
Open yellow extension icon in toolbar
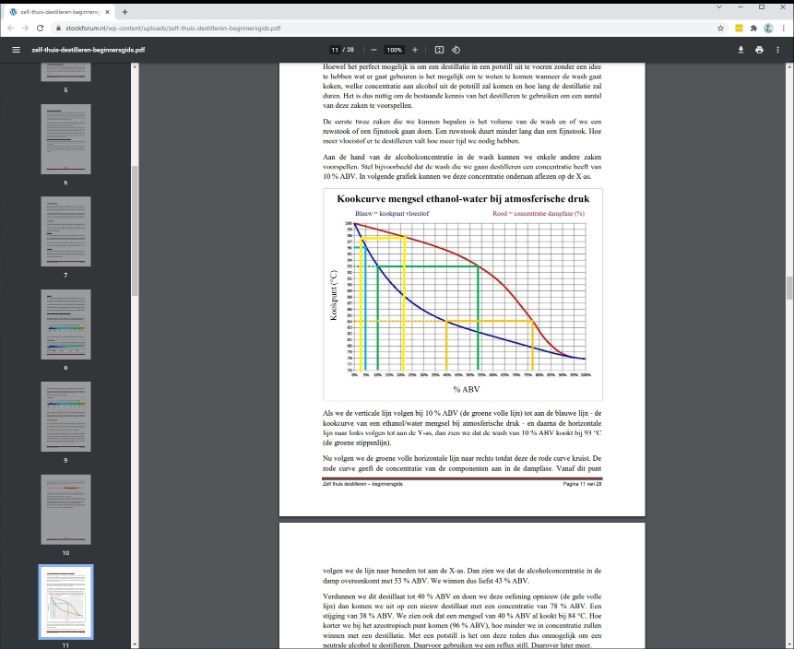click(x=739, y=28)
